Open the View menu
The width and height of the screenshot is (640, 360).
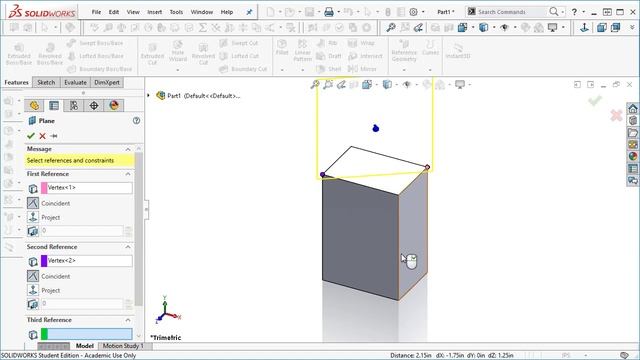click(133, 12)
